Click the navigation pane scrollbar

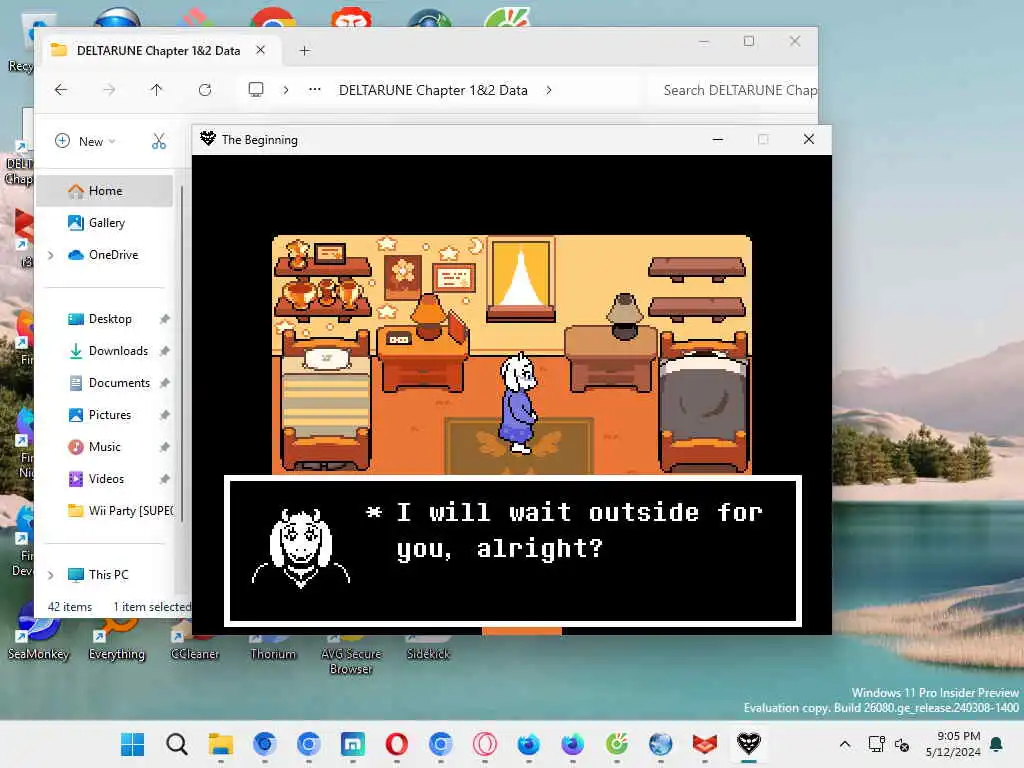(182, 353)
